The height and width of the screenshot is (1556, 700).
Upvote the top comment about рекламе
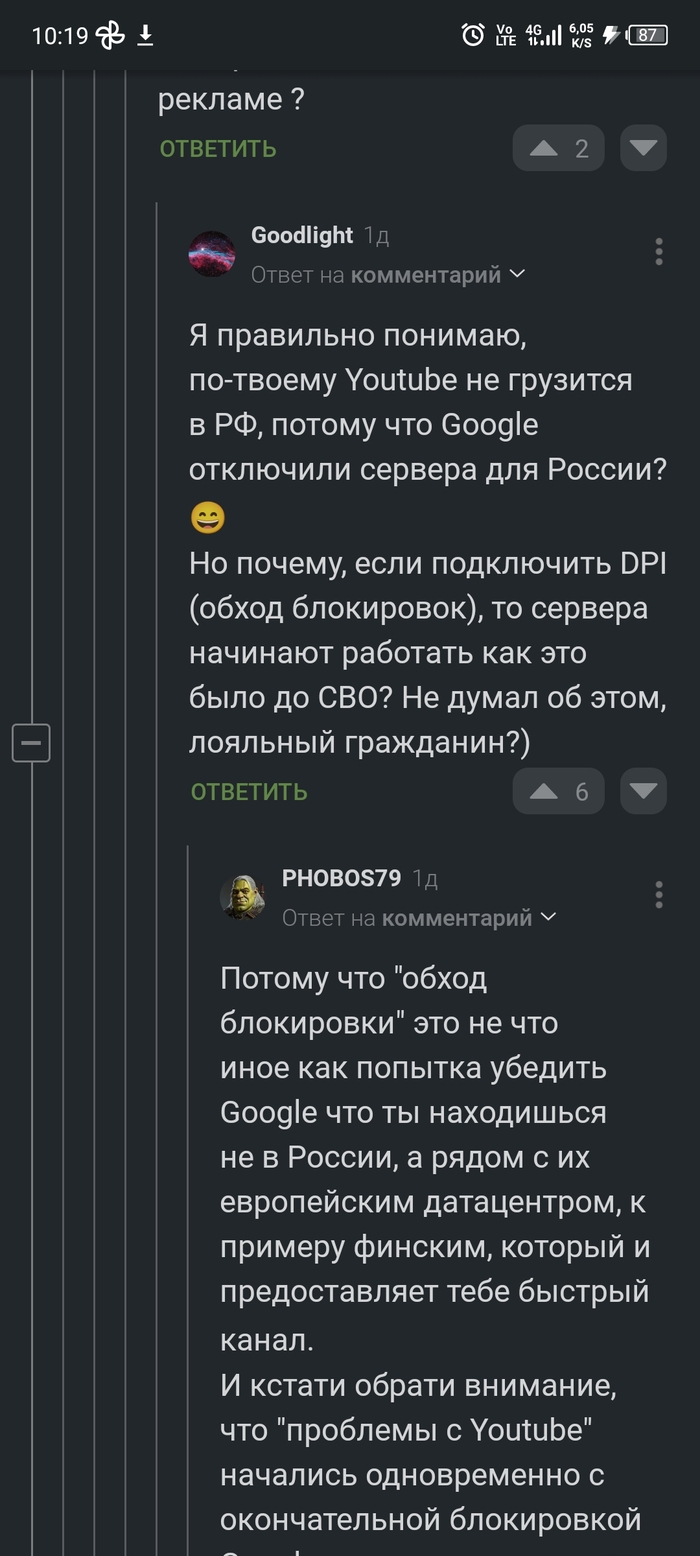(544, 149)
